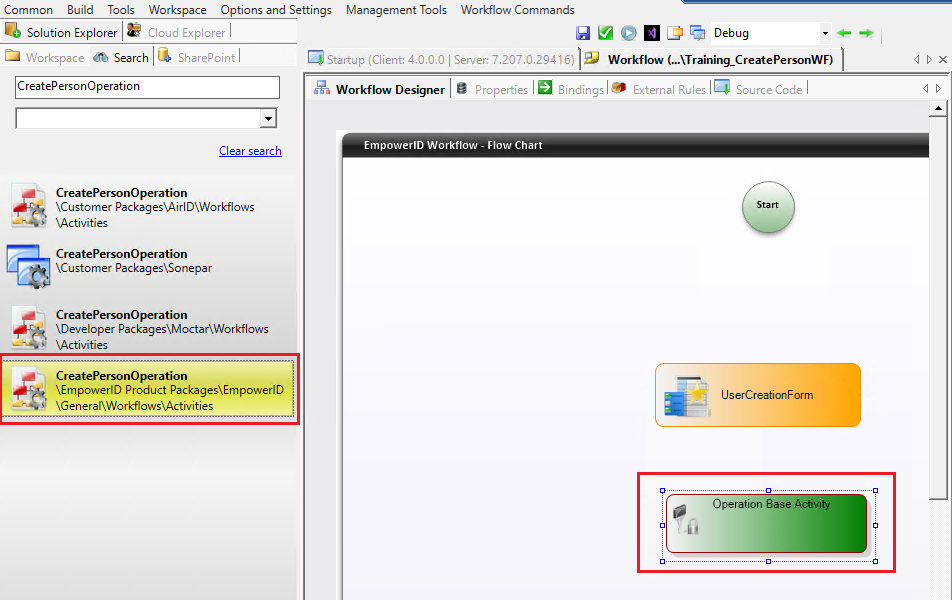This screenshot has height=600, width=952.
Task: Click the Clear search link
Action: [250, 151]
